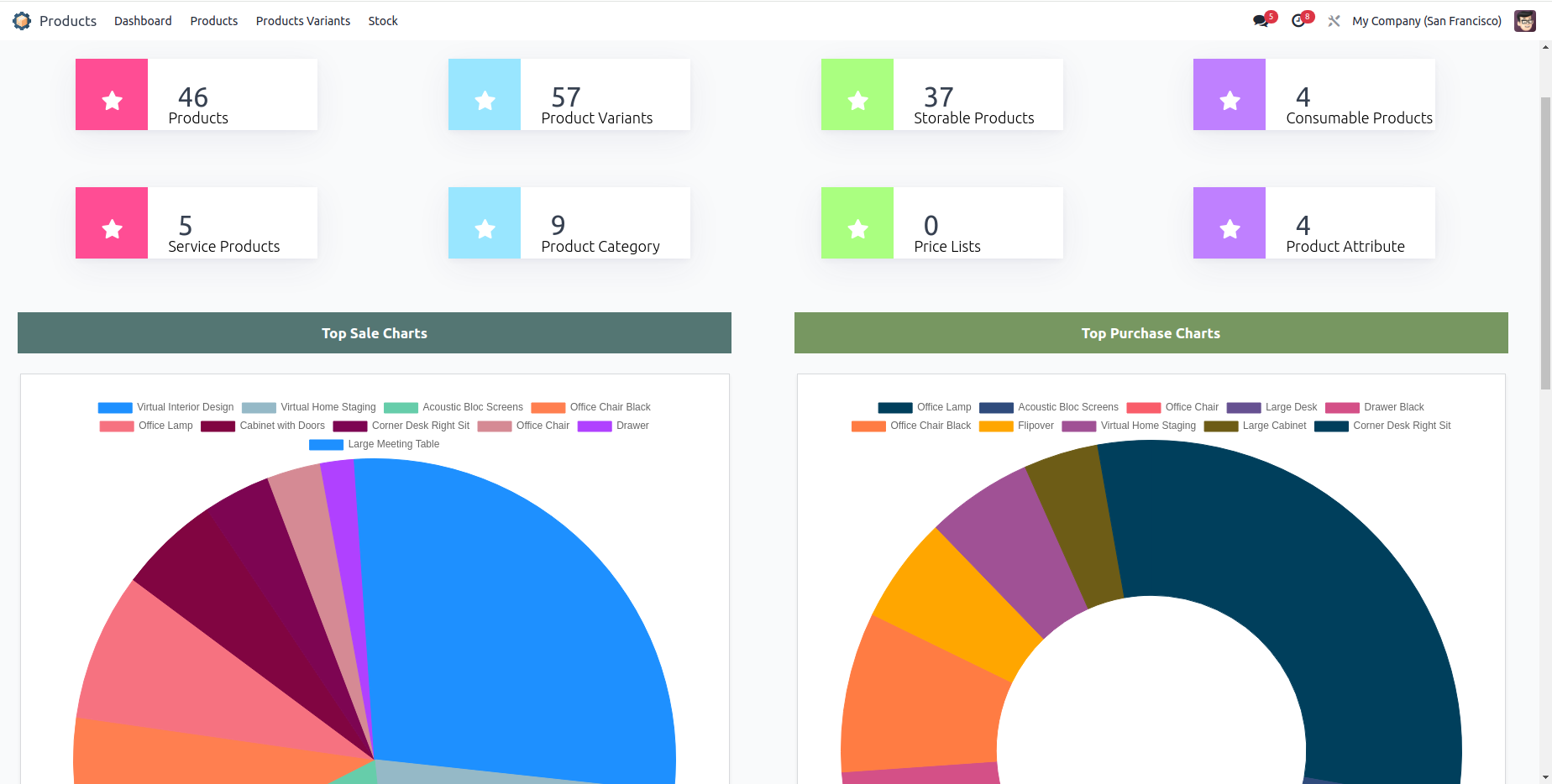The width and height of the screenshot is (1552, 784).
Task: Toggle Large Desk legend entry
Action: 1271,407
